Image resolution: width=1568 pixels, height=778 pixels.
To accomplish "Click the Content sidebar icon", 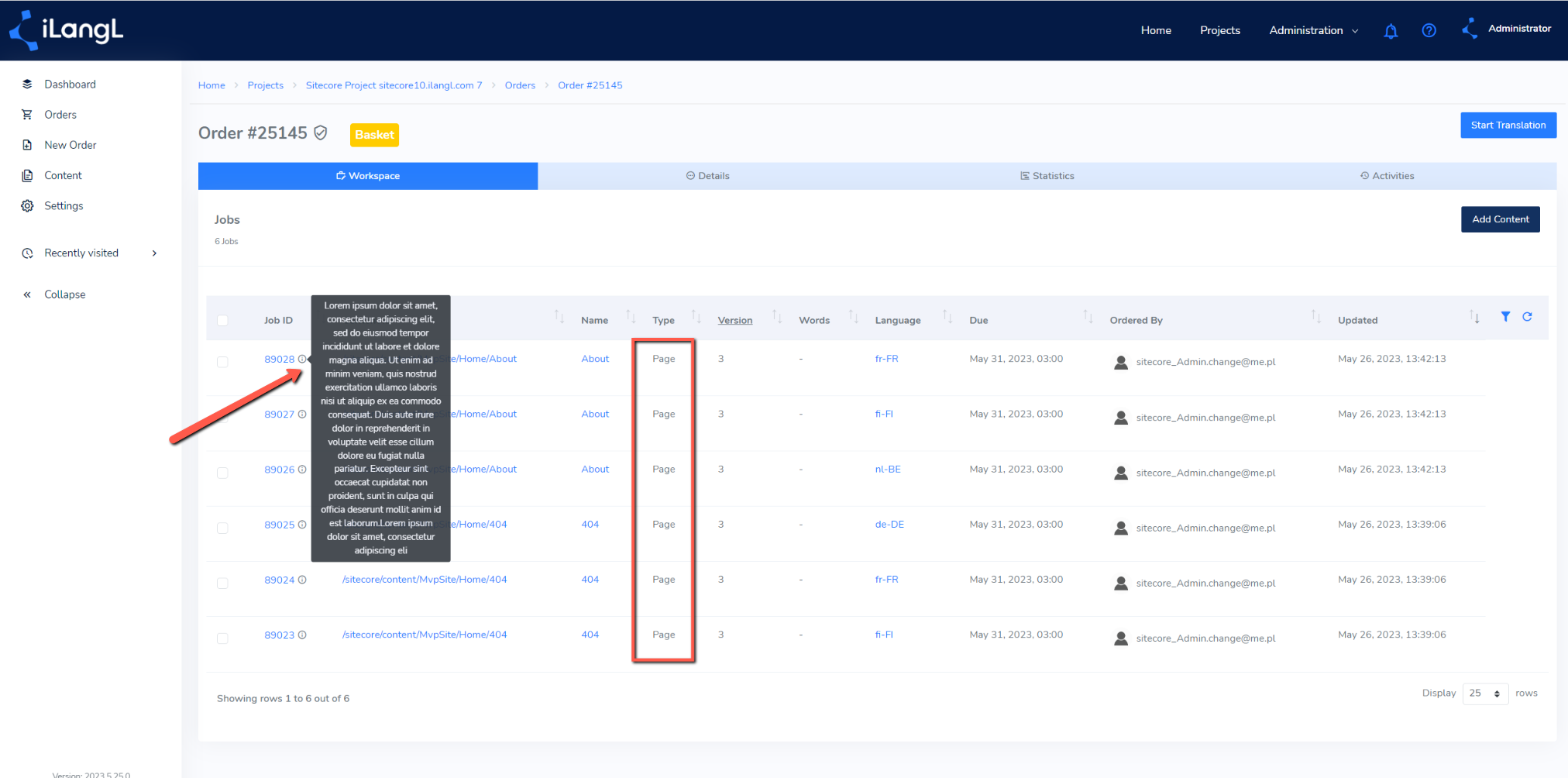I will pyautogui.click(x=27, y=175).
